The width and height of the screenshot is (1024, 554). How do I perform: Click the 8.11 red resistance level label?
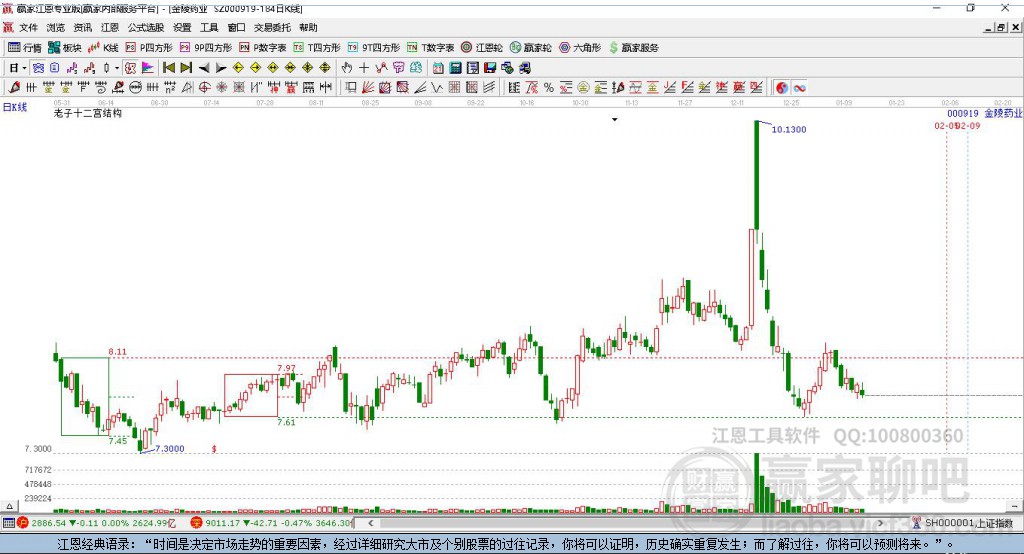(118, 351)
